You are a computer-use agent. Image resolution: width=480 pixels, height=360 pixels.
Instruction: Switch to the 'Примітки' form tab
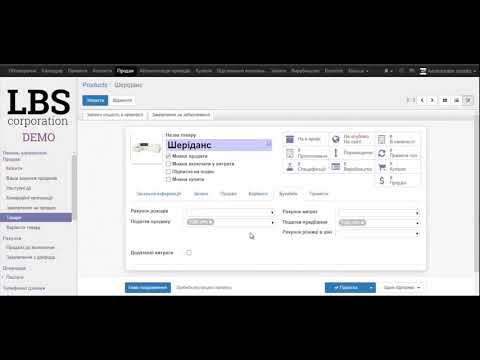click(x=319, y=194)
